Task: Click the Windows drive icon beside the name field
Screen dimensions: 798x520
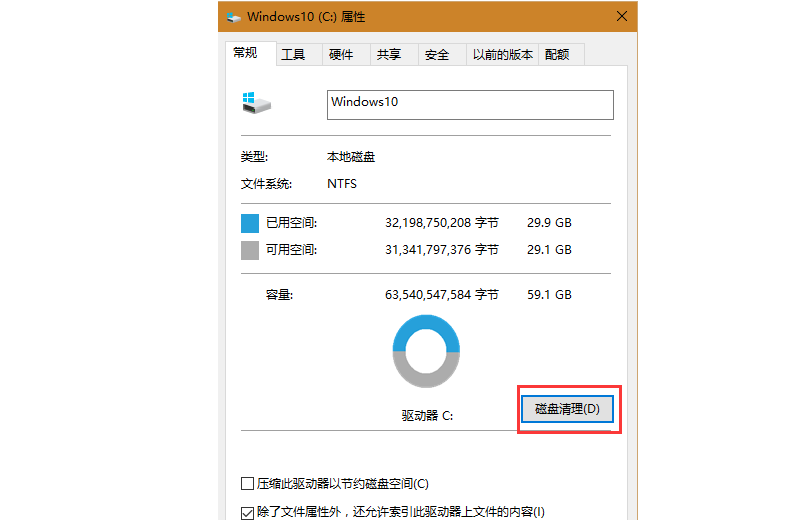Action: [x=256, y=103]
